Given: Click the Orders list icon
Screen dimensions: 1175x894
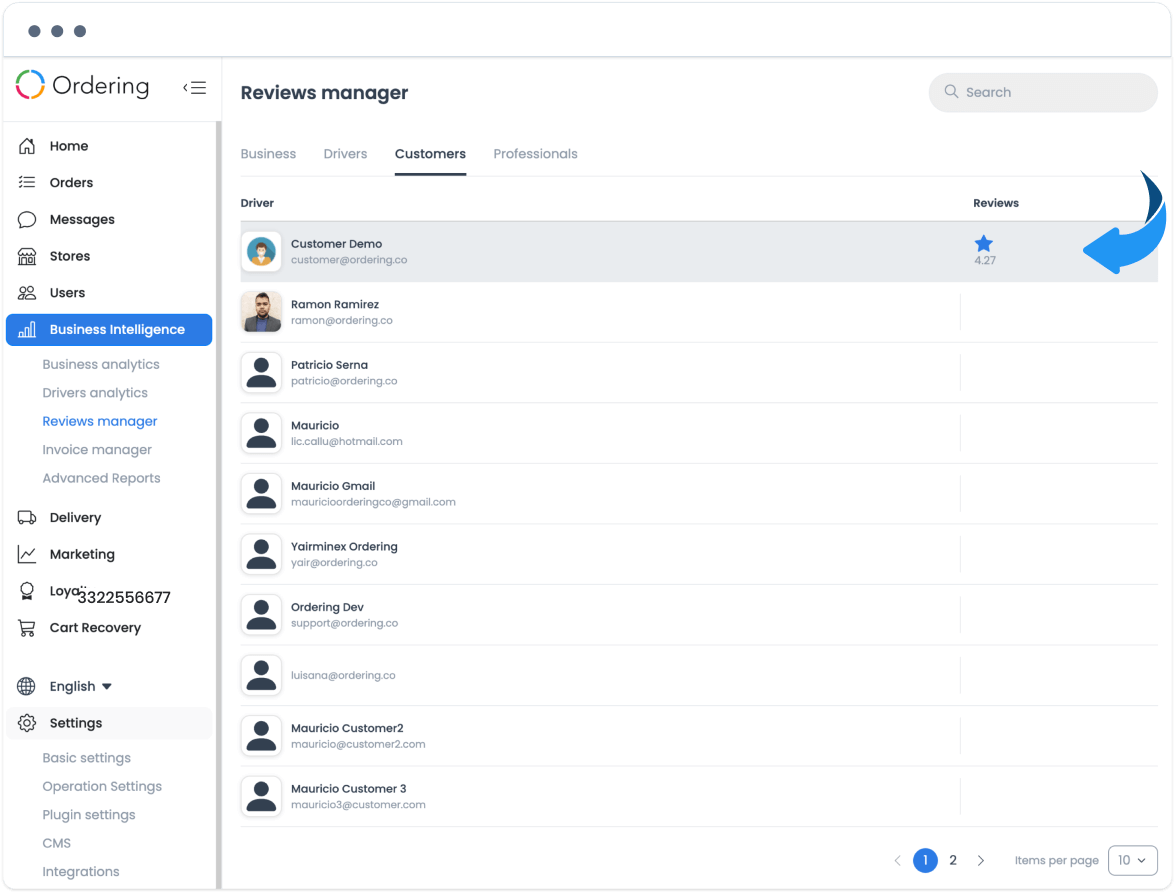Looking at the screenshot, I should (27, 182).
